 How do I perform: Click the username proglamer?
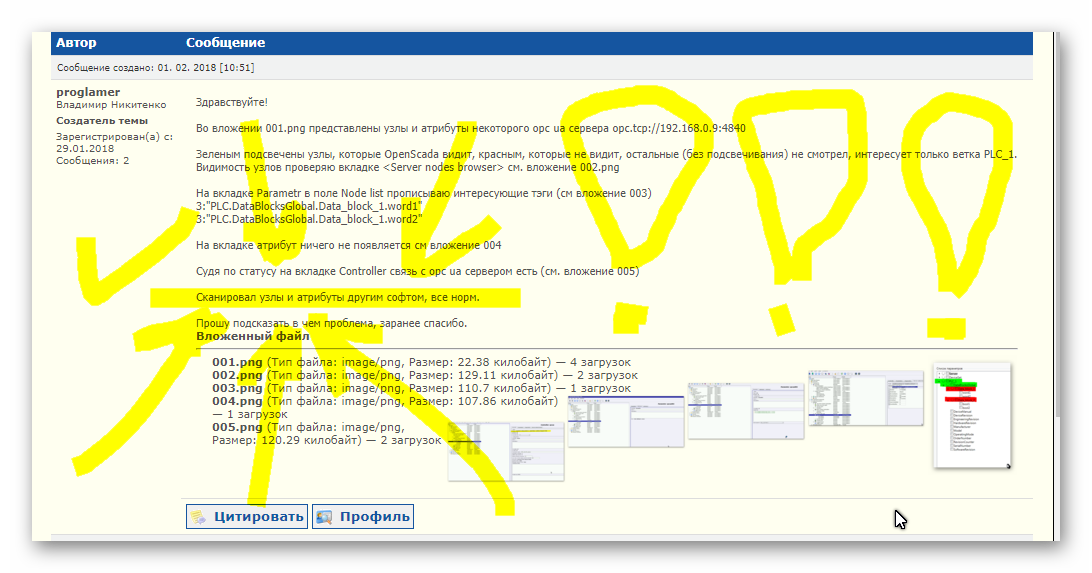[88, 92]
